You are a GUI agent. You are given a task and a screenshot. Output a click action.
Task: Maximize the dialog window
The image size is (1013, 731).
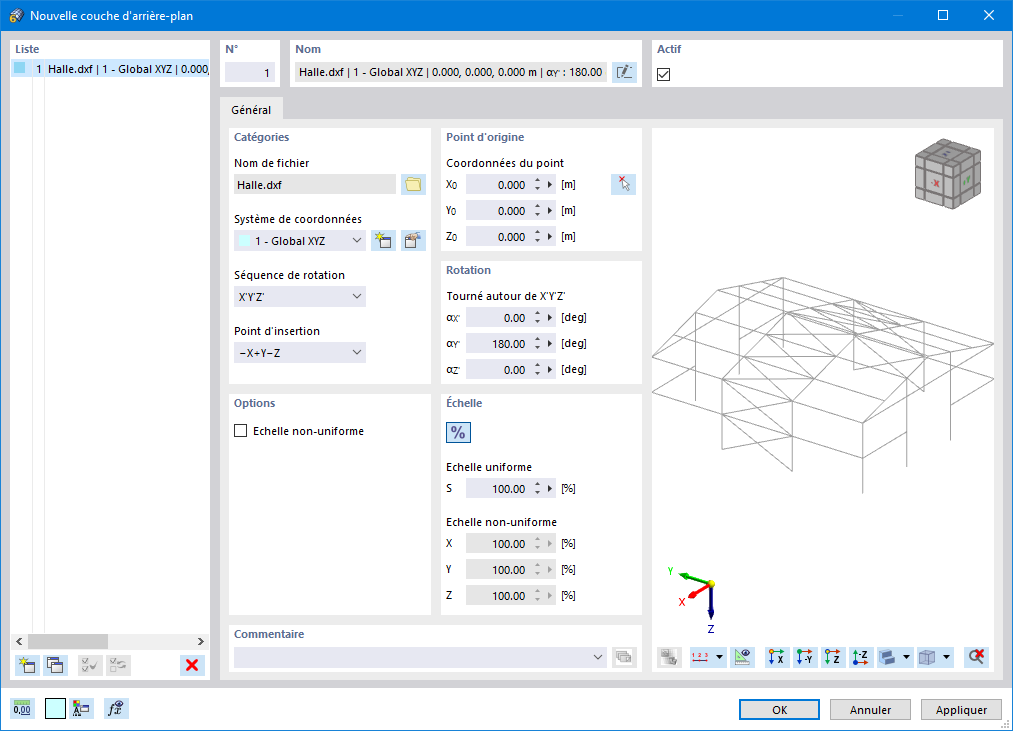pos(943,16)
